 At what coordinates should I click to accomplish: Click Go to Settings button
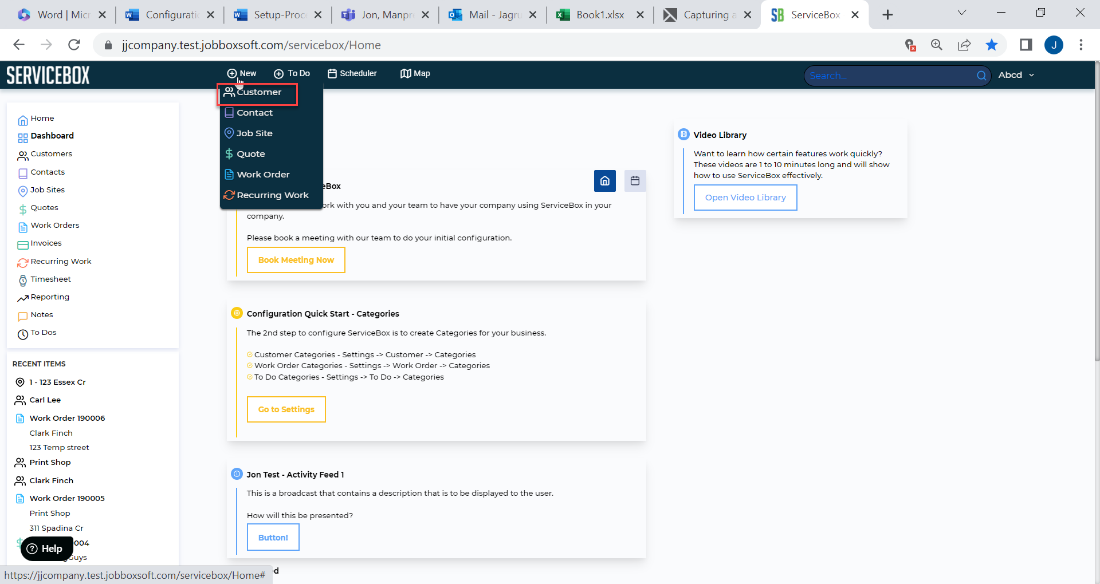click(286, 409)
